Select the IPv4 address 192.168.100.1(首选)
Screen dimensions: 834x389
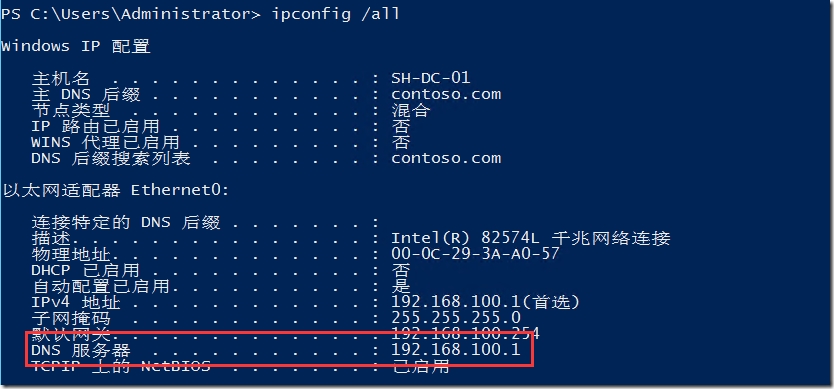[x=485, y=302]
